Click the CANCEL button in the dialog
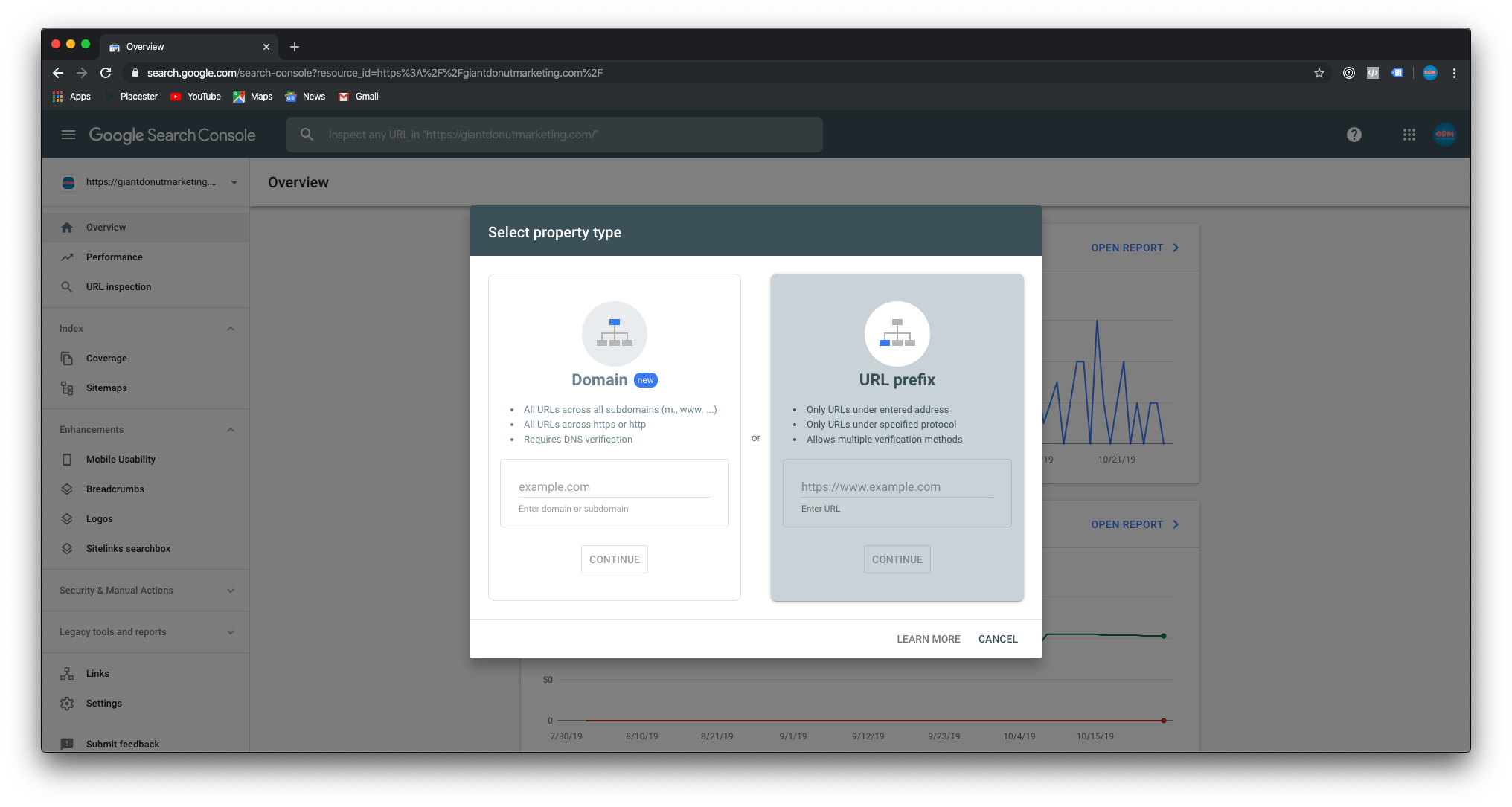The image size is (1512, 807). pyautogui.click(x=997, y=639)
